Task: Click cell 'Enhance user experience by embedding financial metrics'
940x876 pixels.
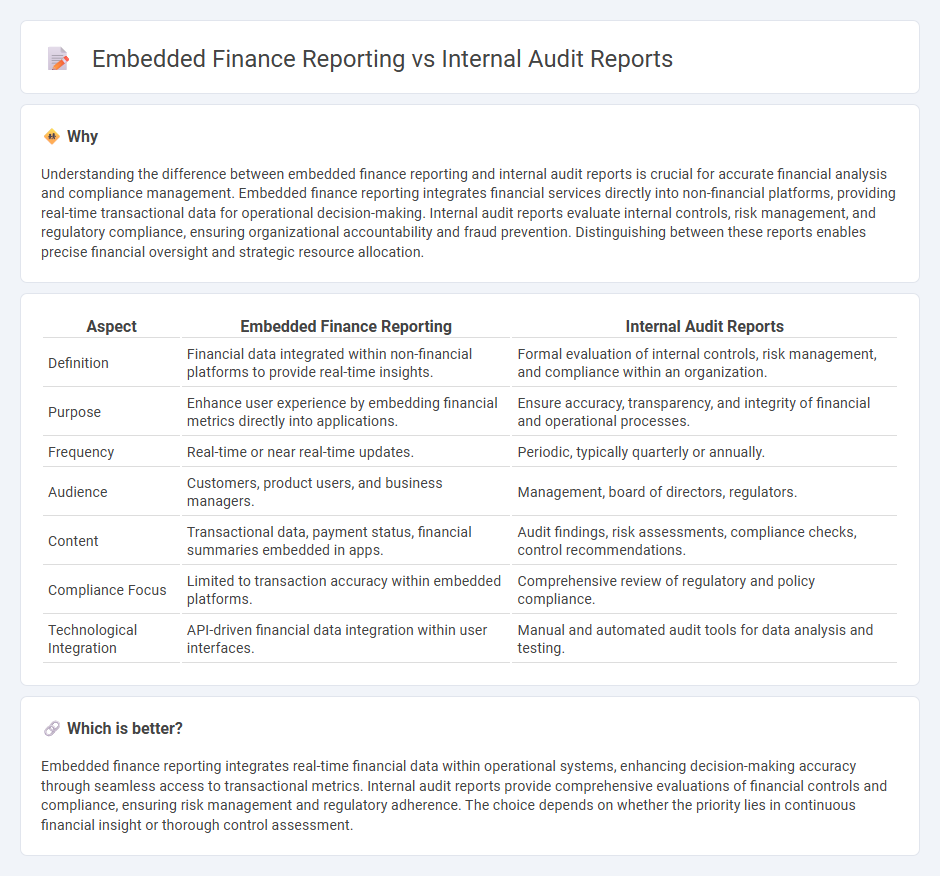Action: point(346,412)
